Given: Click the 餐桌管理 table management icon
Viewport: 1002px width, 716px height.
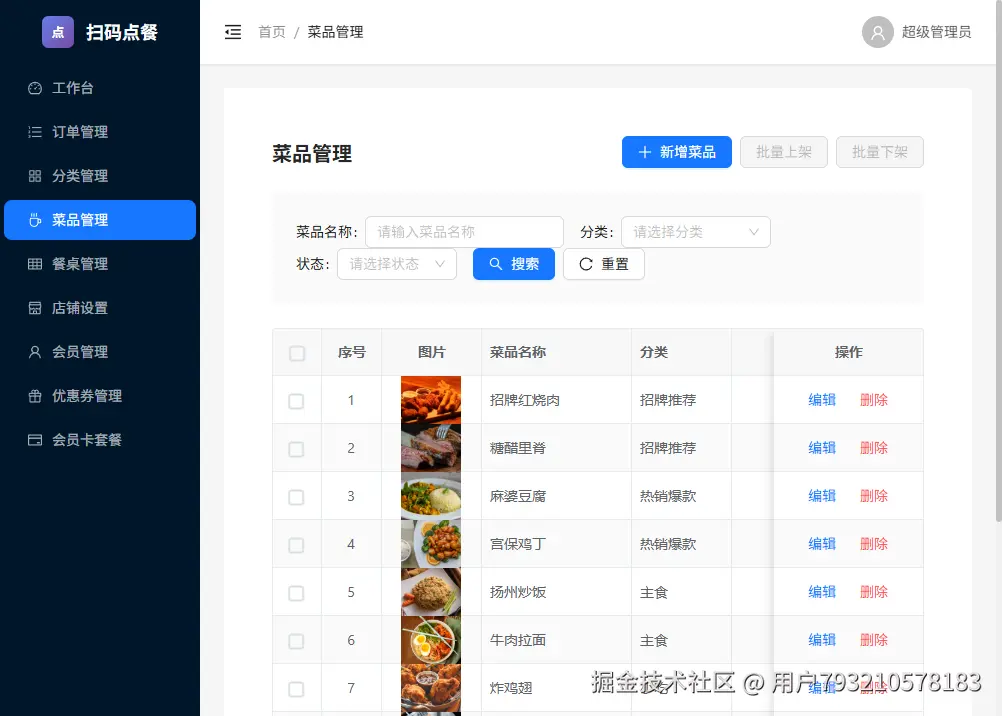Looking at the screenshot, I should point(37,264).
